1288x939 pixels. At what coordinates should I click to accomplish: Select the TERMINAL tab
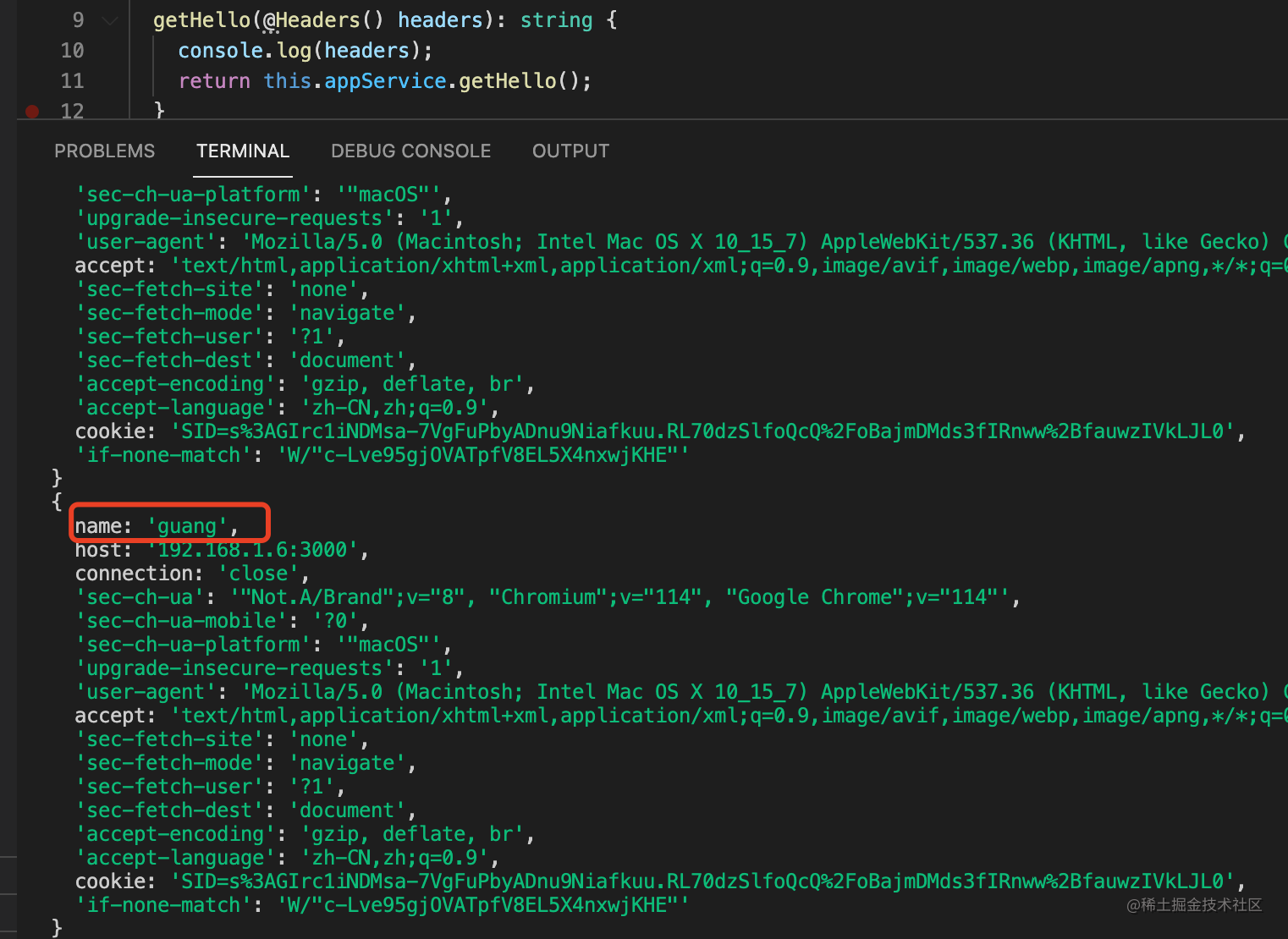point(243,151)
